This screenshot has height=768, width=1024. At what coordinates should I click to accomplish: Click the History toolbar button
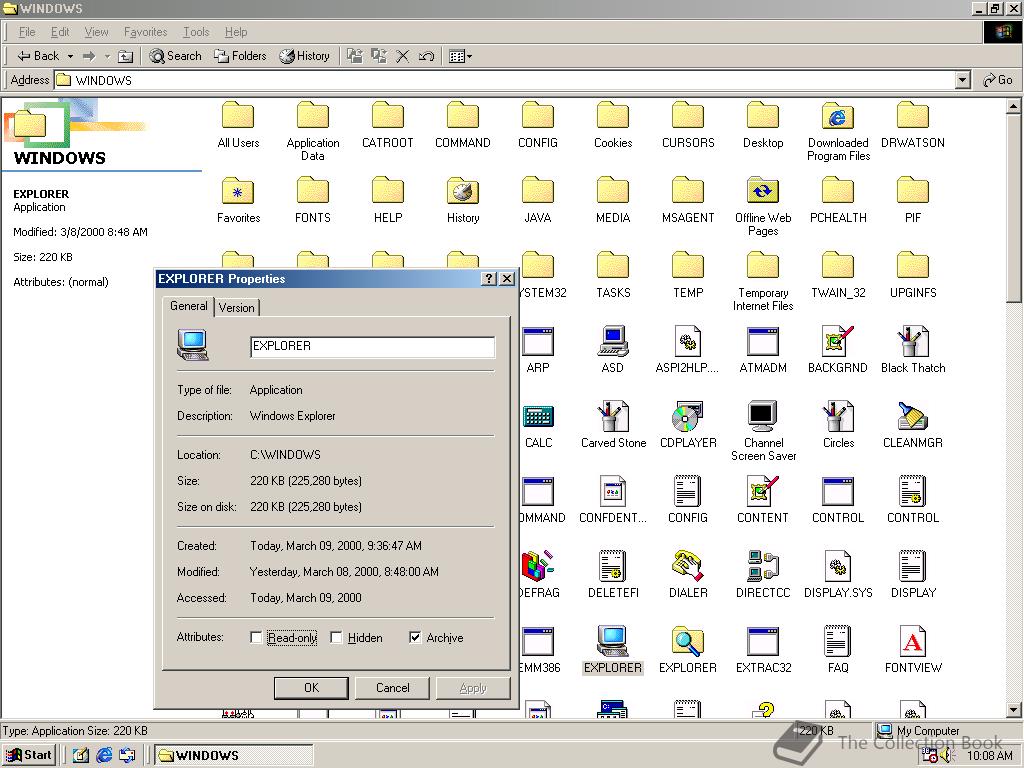click(304, 56)
